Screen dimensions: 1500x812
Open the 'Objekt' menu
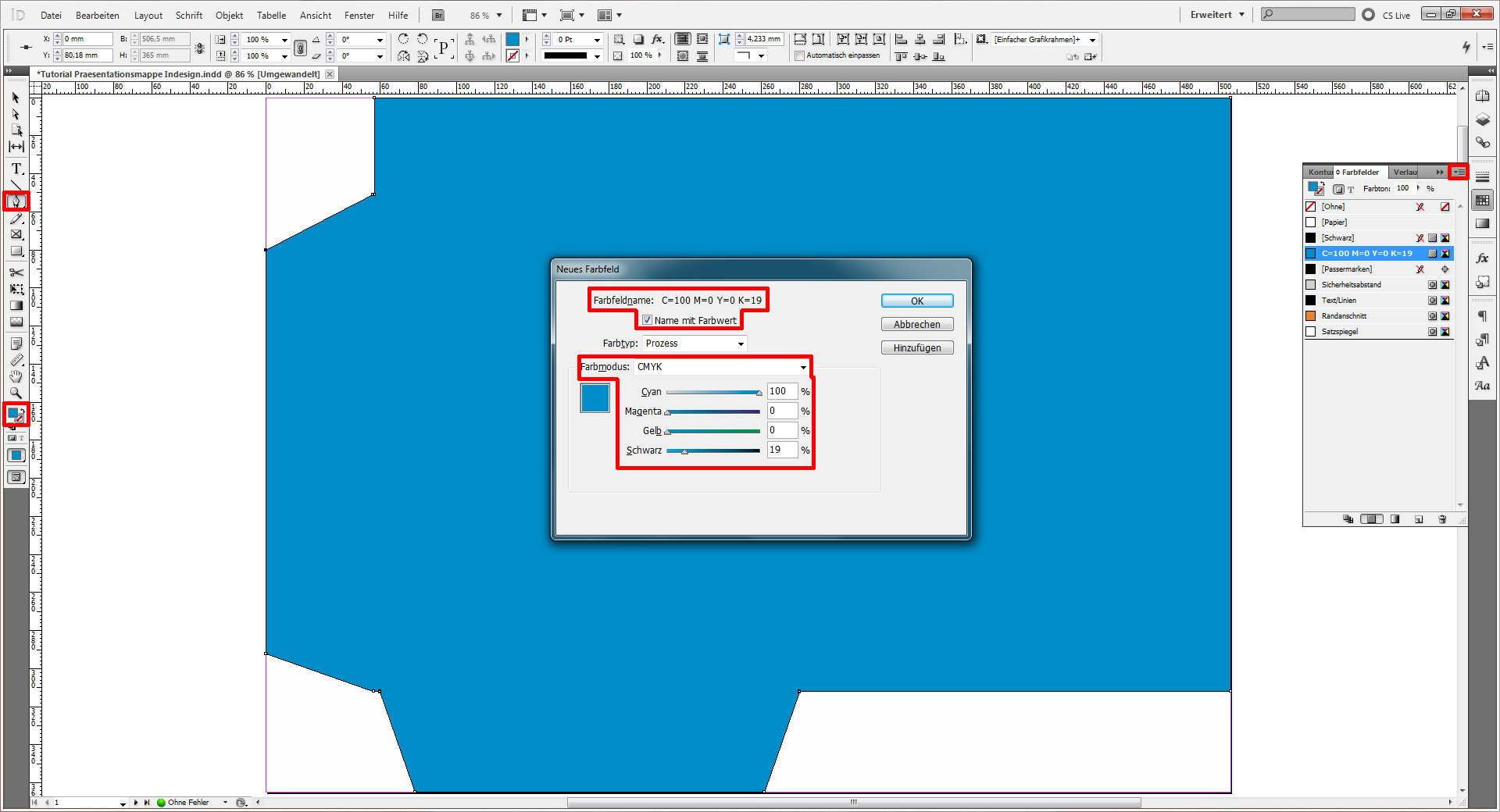coord(229,15)
